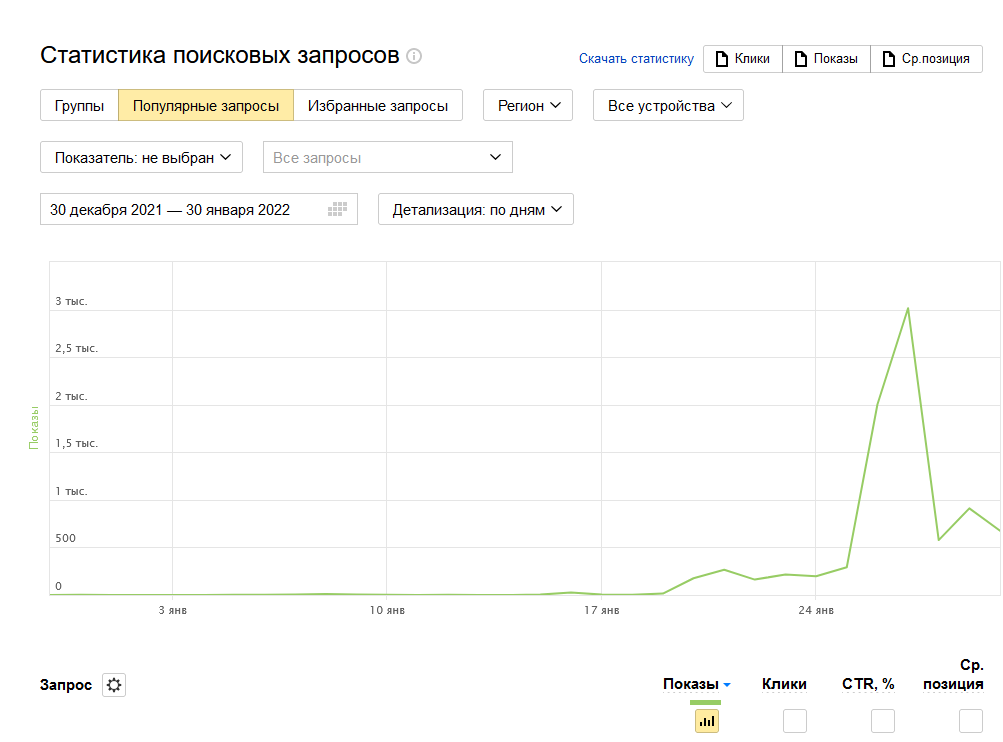Viewport: 1003px width, 742px height.
Task: Click the 17 янв axis label
Action: pyautogui.click(x=601, y=610)
